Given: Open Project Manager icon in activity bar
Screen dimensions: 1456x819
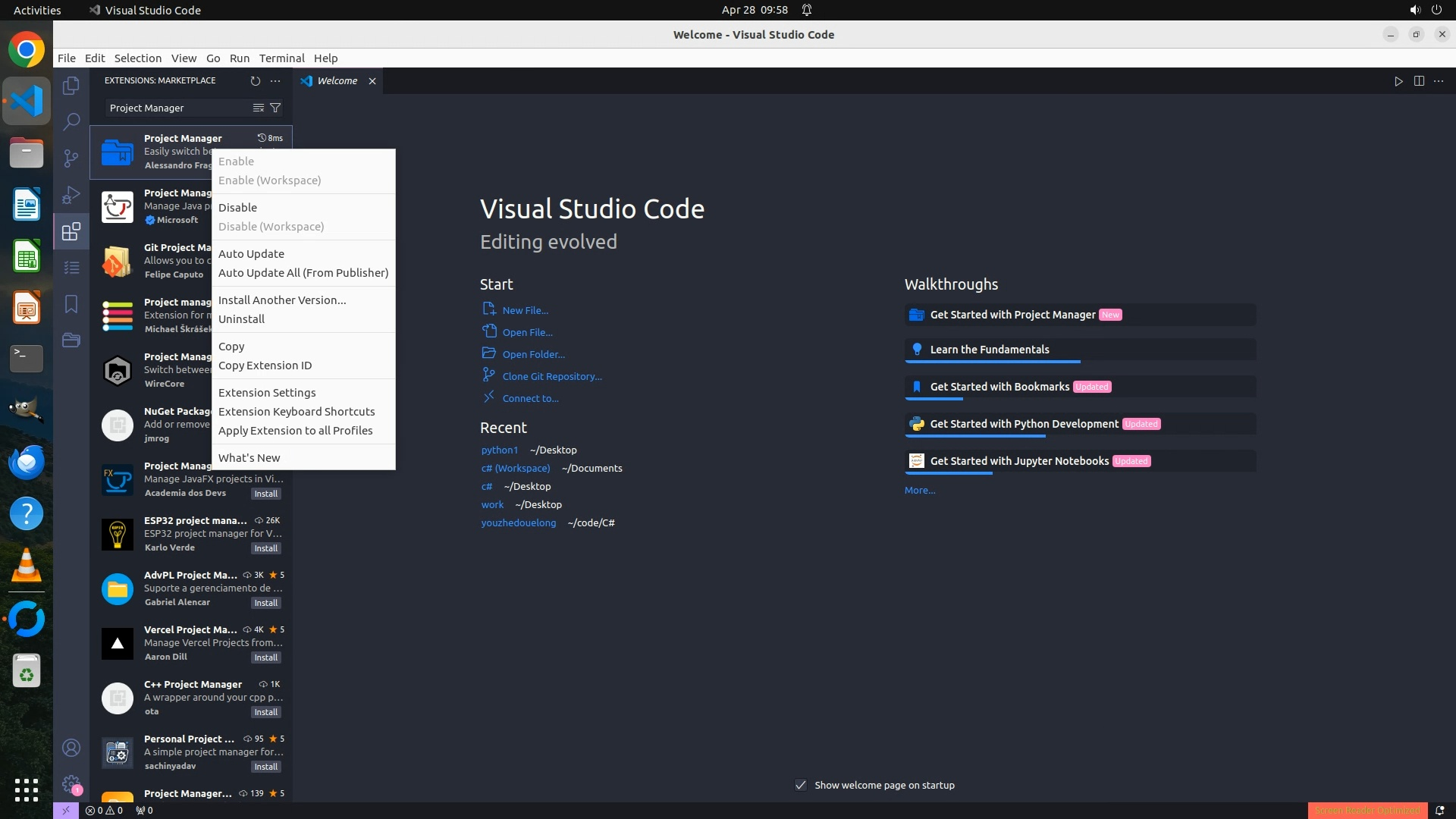Looking at the screenshot, I should tap(71, 340).
